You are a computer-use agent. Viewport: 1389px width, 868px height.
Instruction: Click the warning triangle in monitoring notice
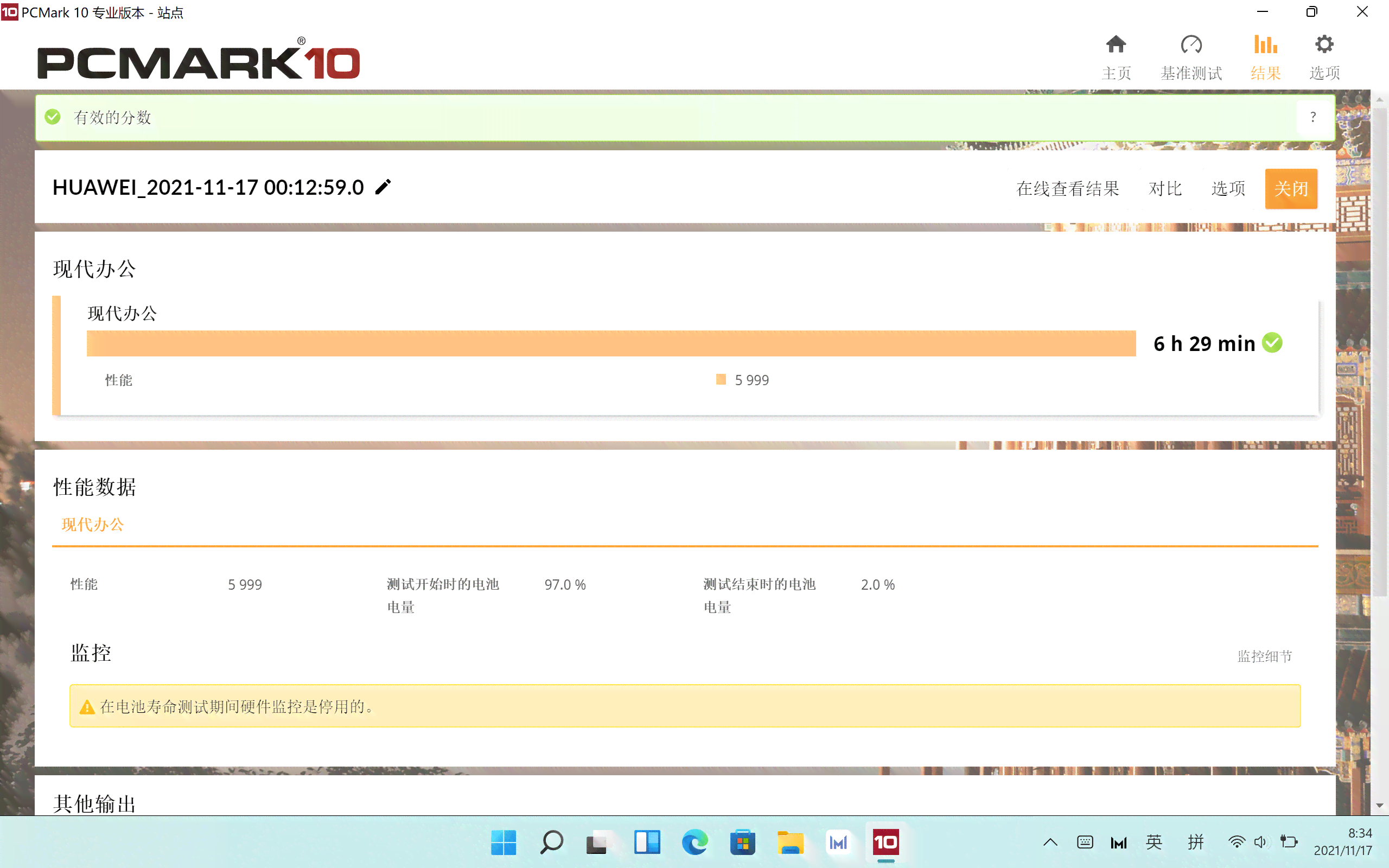(x=87, y=707)
